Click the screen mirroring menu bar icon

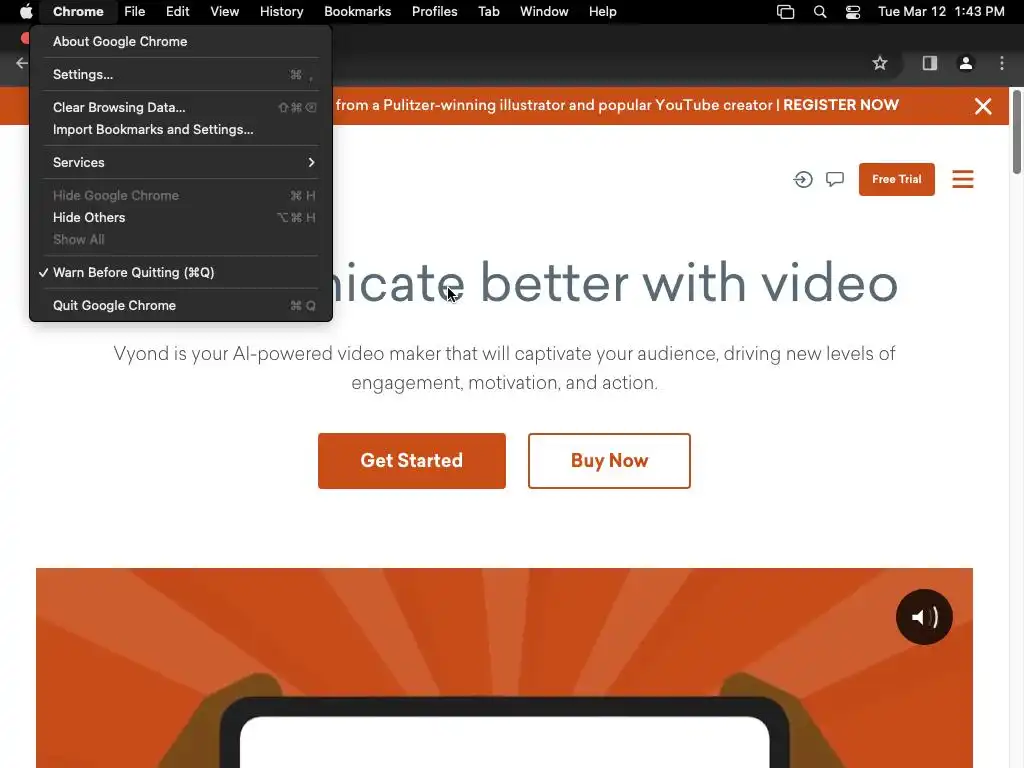785,12
